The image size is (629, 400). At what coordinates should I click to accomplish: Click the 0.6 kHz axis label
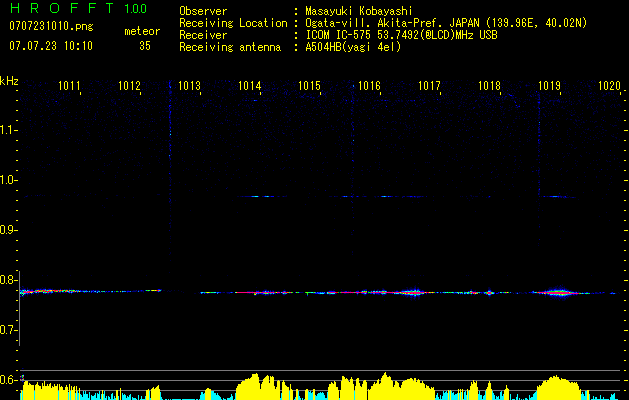pos(7,380)
